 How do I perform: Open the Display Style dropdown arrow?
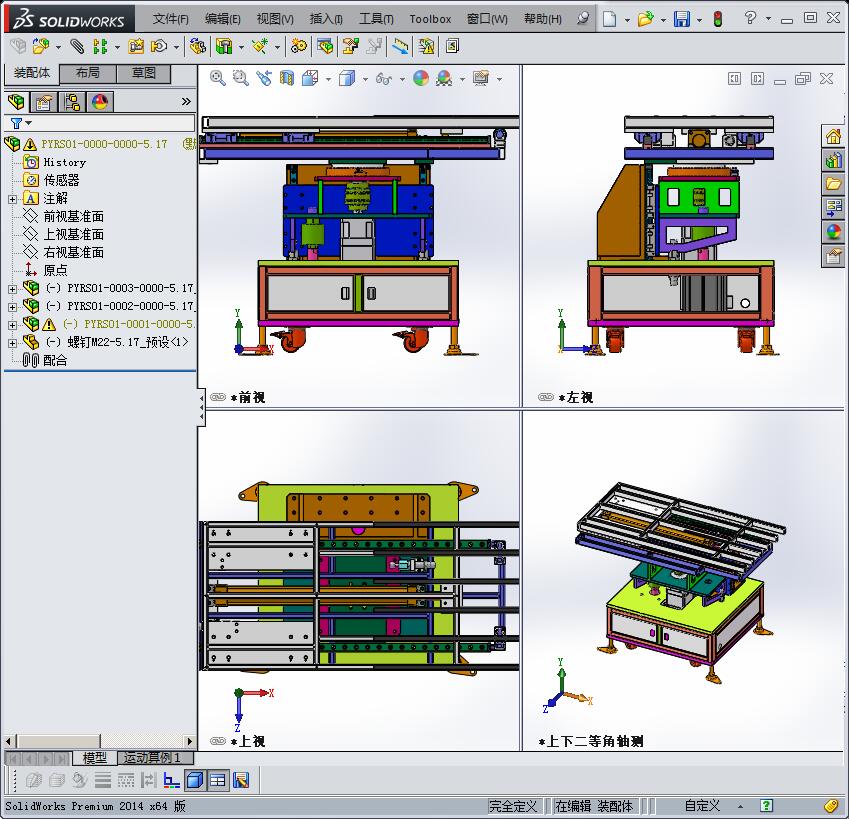365,79
